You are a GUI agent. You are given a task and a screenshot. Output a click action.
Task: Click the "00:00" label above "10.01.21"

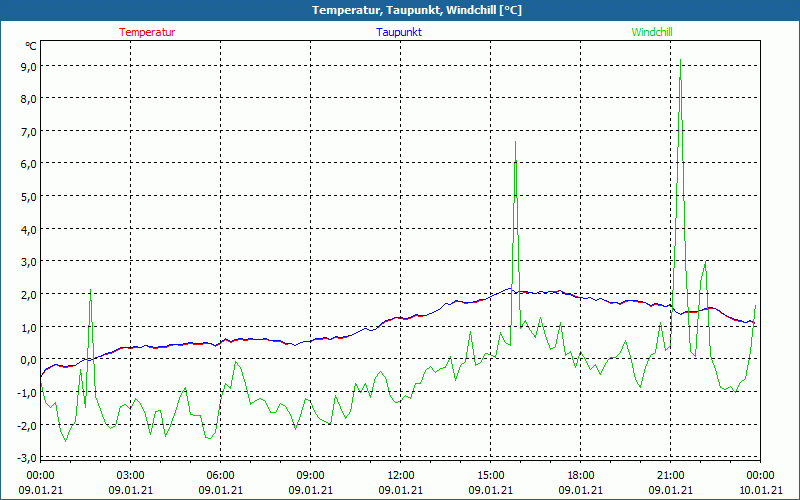(761, 476)
